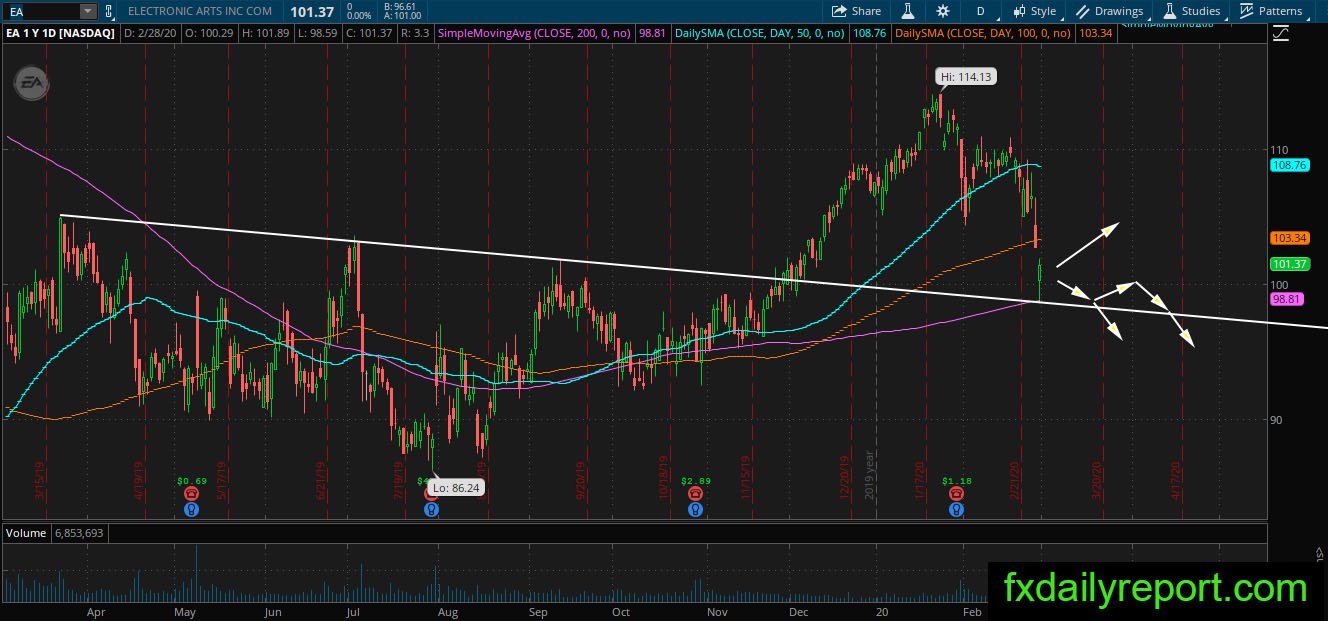The width and height of the screenshot is (1328, 621).
Task: Click the Jul label on time axis
Action: (352, 610)
